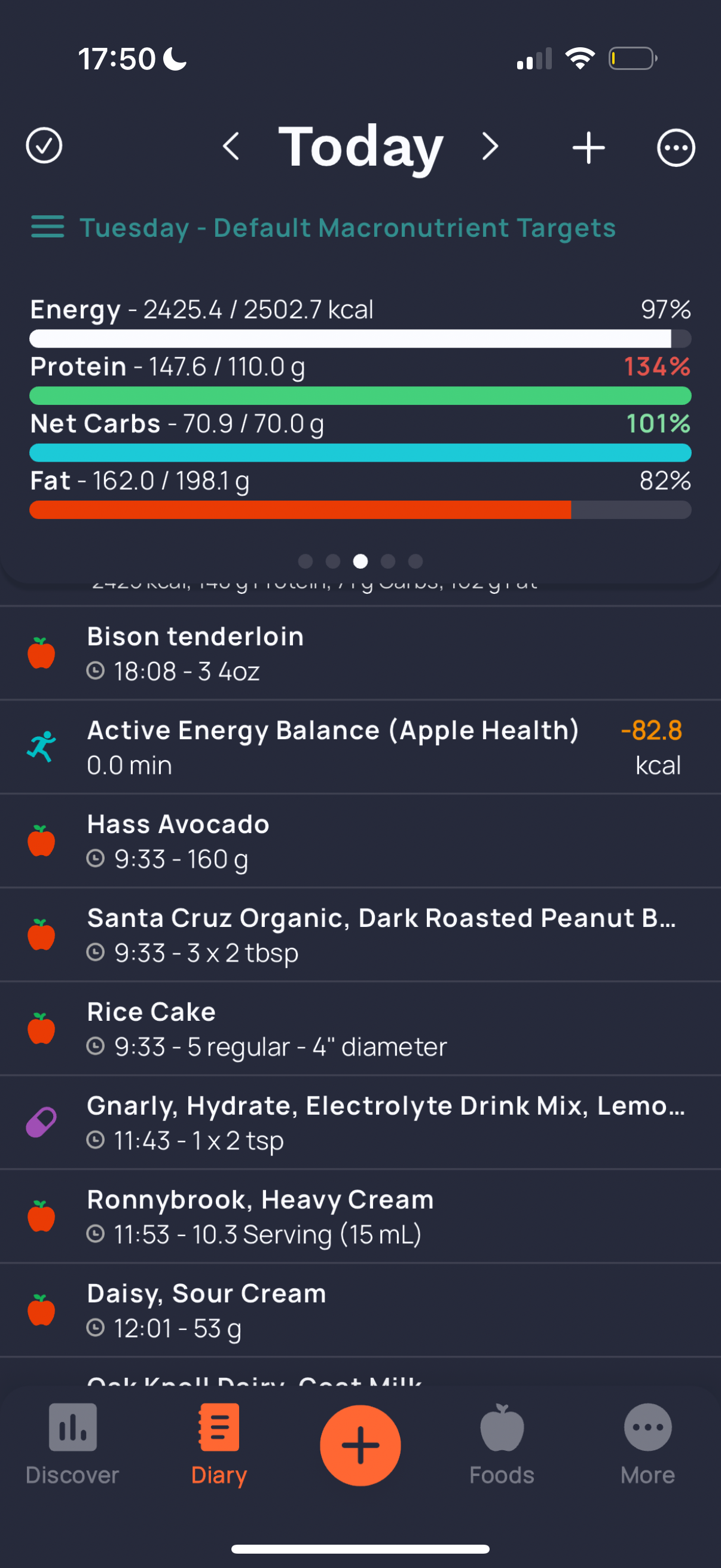Screen dimensions: 721x1568
Task: Click the orange Fat progress bar
Action: click(360, 510)
